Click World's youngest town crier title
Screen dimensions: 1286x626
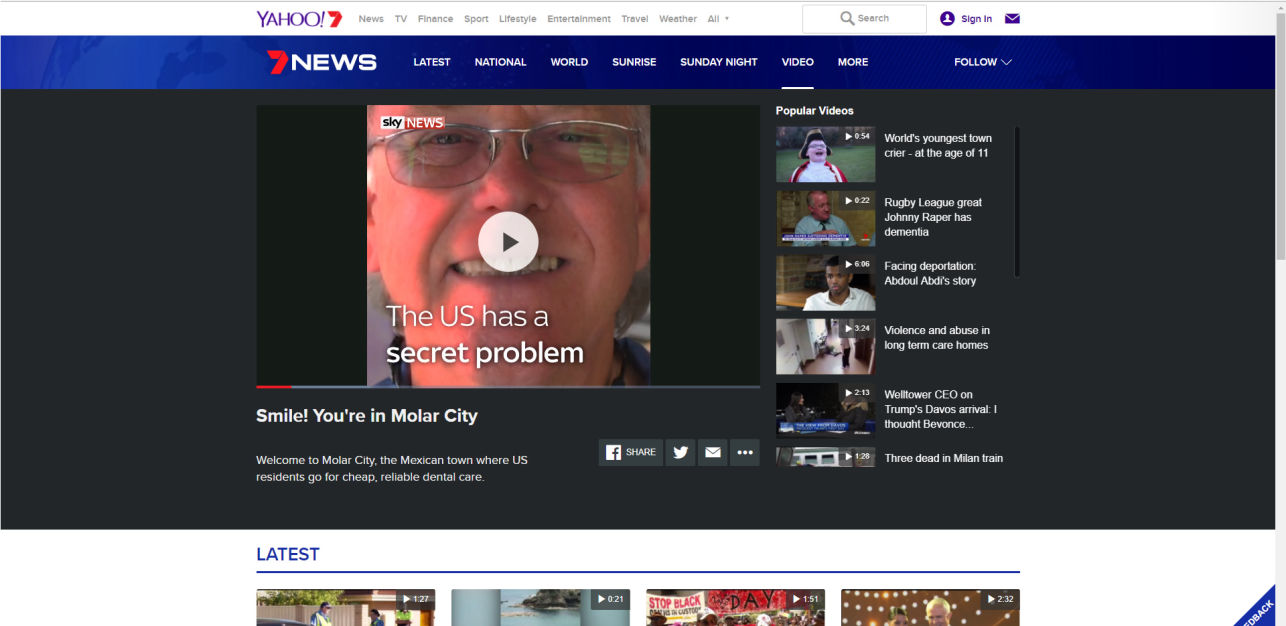click(938, 146)
